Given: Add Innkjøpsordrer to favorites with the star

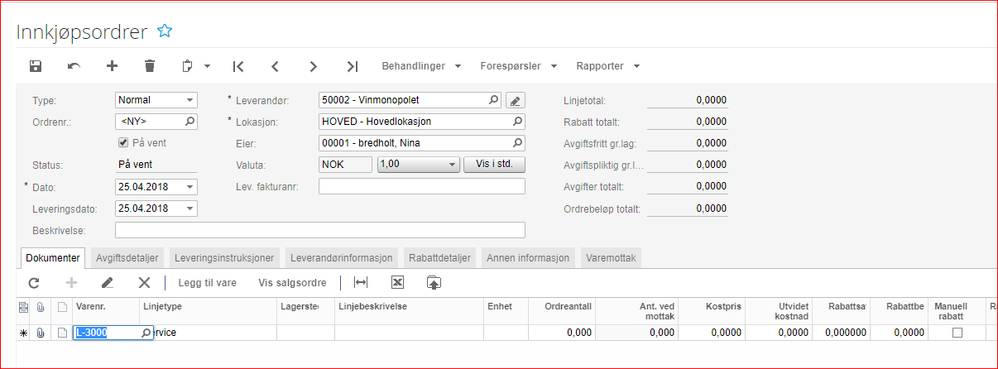Looking at the screenshot, I should [x=165, y=31].
